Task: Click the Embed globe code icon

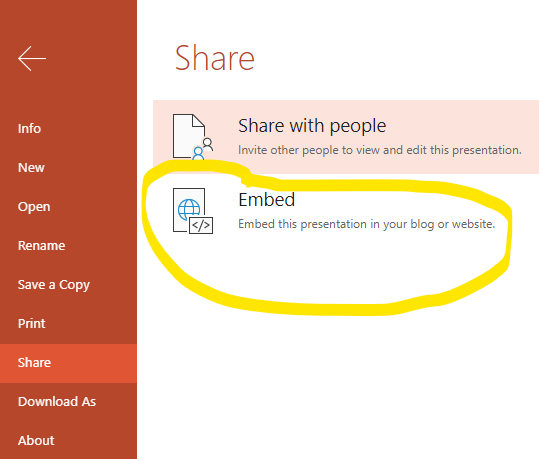Action: pos(193,211)
